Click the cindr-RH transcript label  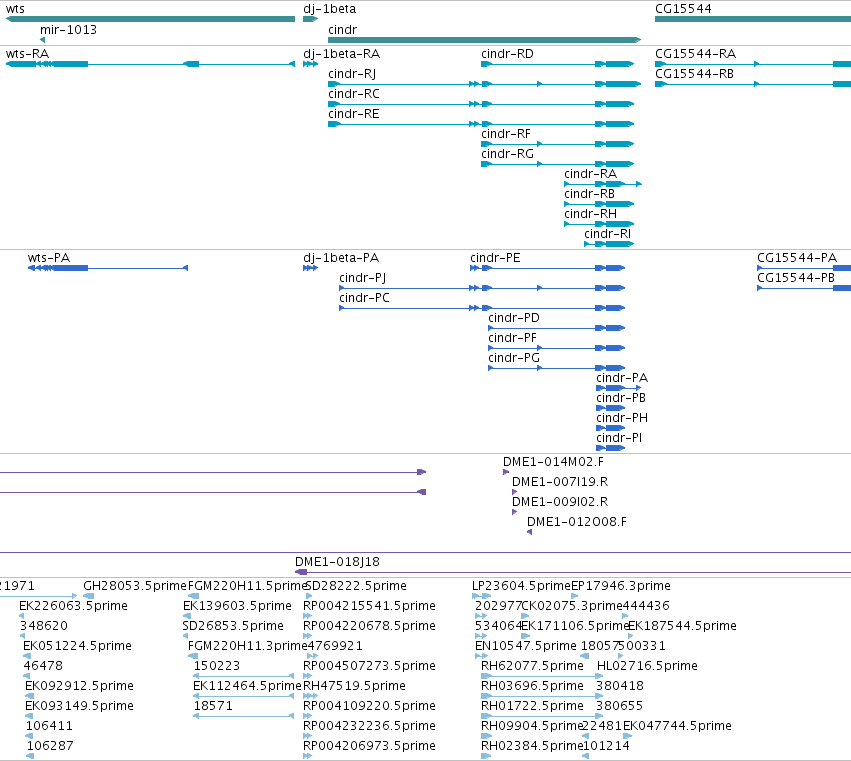tap(590, 214)
